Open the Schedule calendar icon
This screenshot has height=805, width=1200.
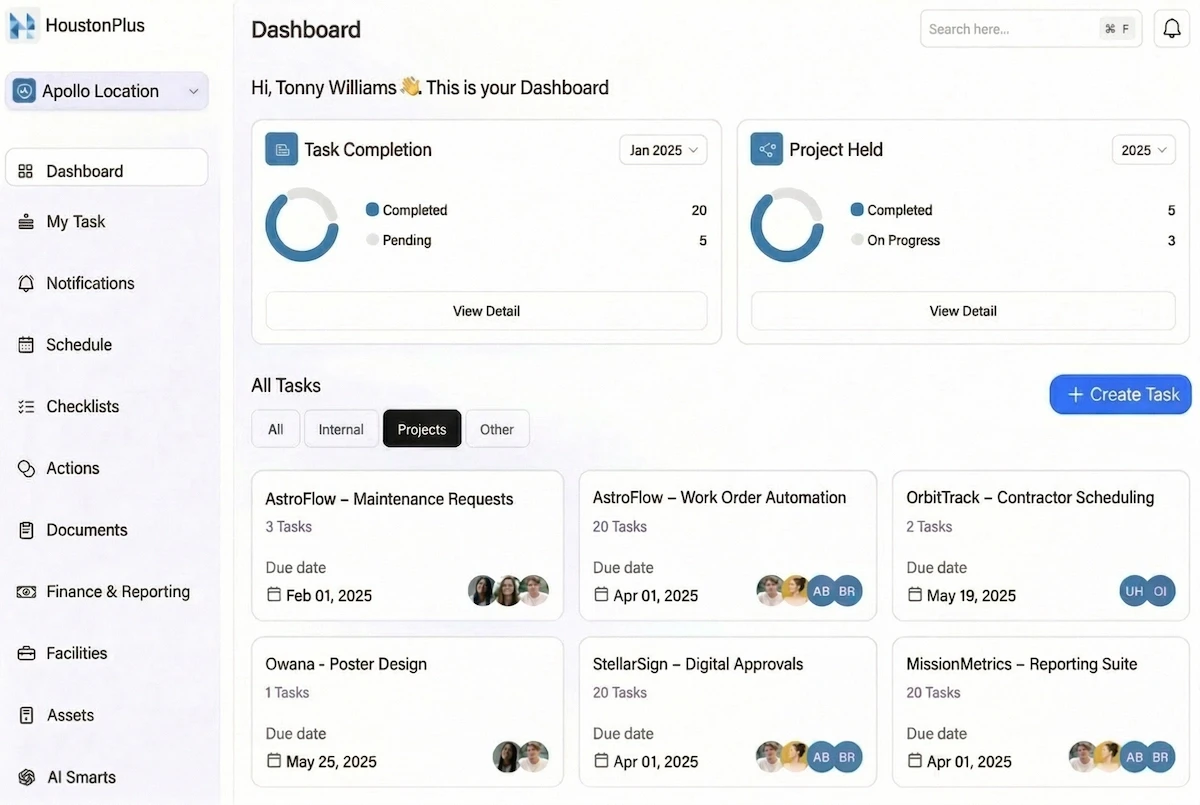click(24, 344)
